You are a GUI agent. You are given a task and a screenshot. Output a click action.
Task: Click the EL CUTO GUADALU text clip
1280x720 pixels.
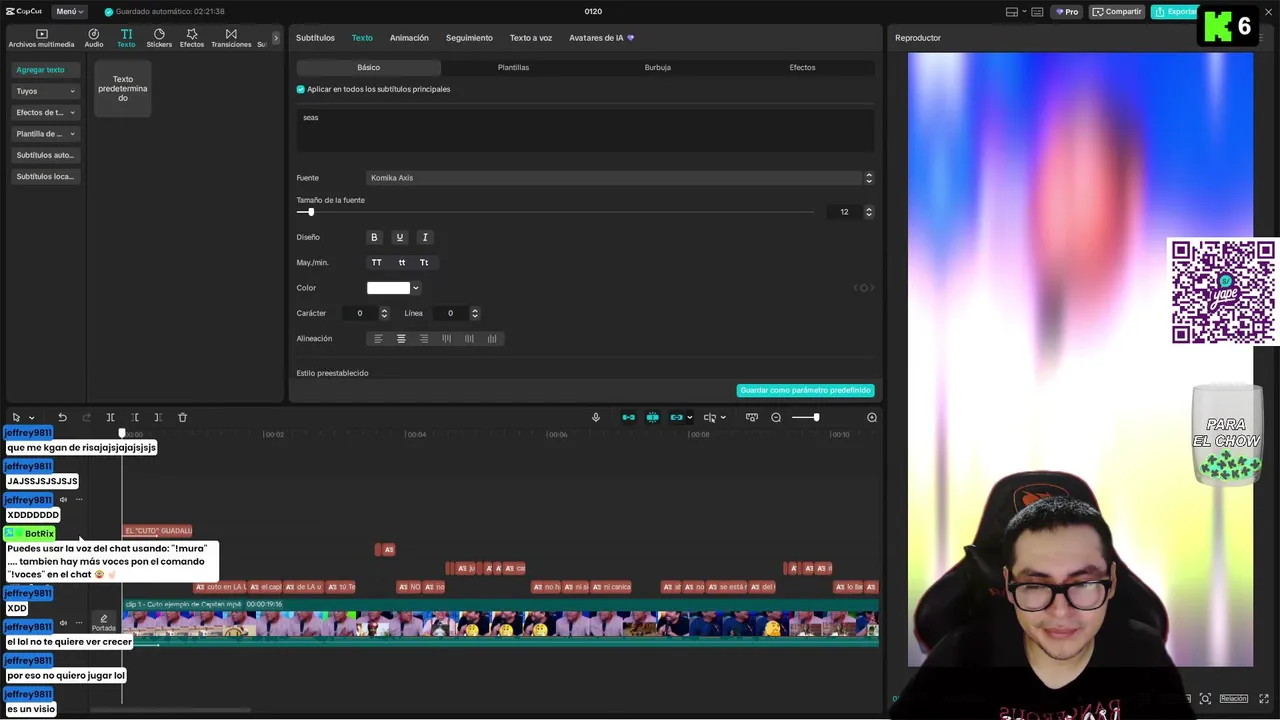(x=157, y=531)
